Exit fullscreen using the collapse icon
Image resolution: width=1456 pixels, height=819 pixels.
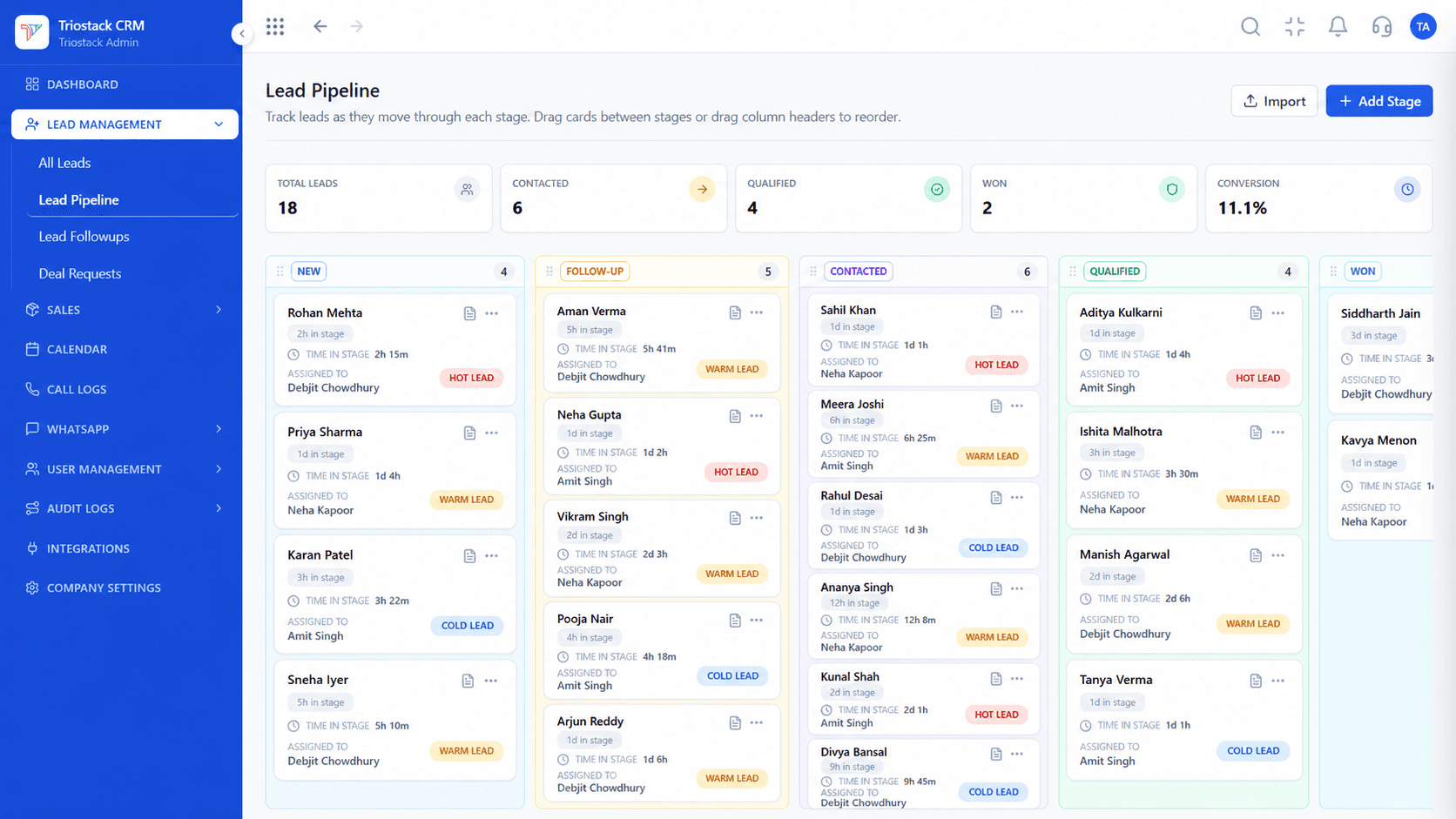point(1294,27)
